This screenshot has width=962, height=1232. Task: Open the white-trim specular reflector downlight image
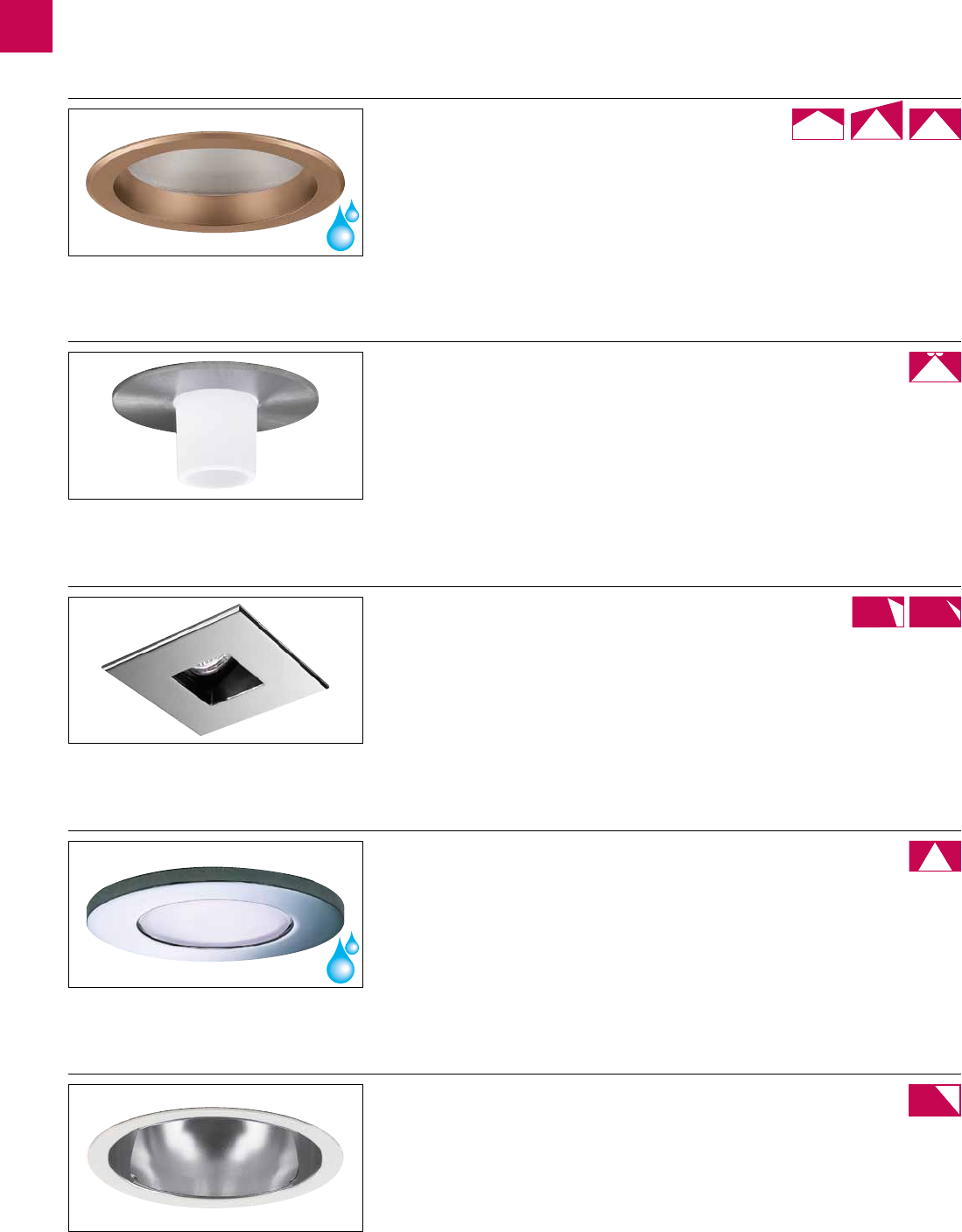click(x=215, y=1158)
